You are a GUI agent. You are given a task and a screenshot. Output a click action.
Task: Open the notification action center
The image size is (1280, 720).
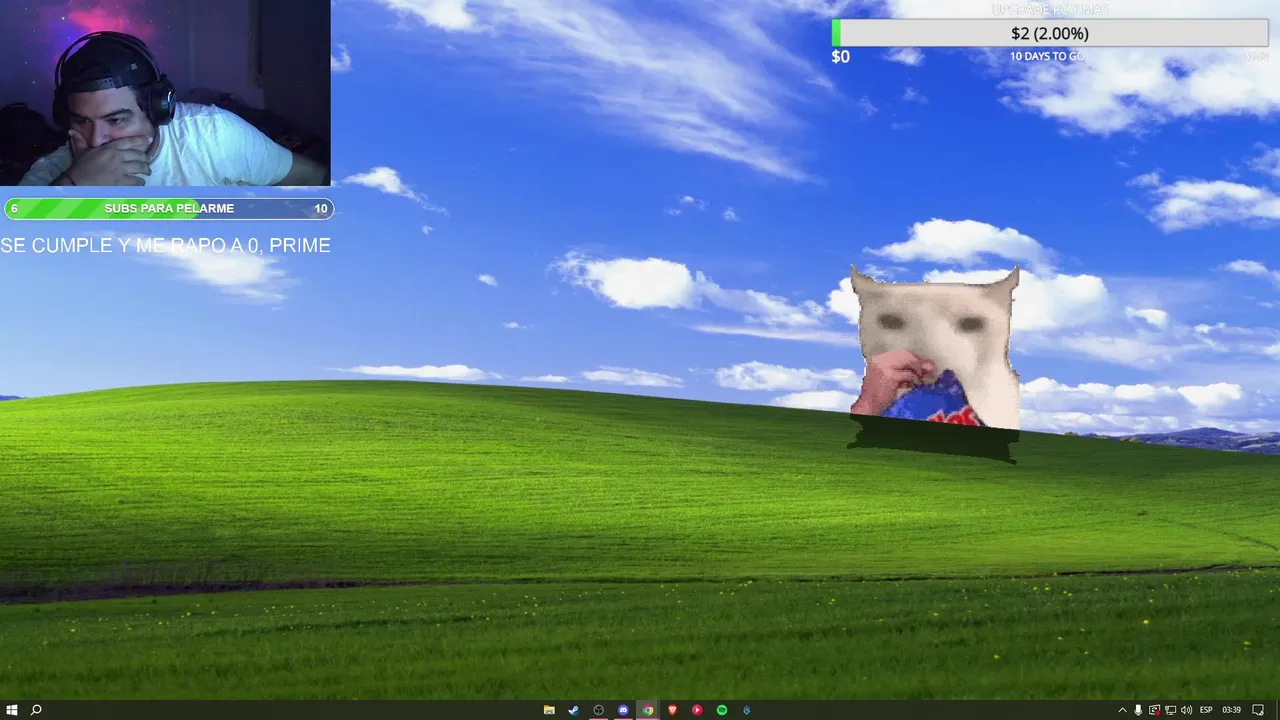1259,710
